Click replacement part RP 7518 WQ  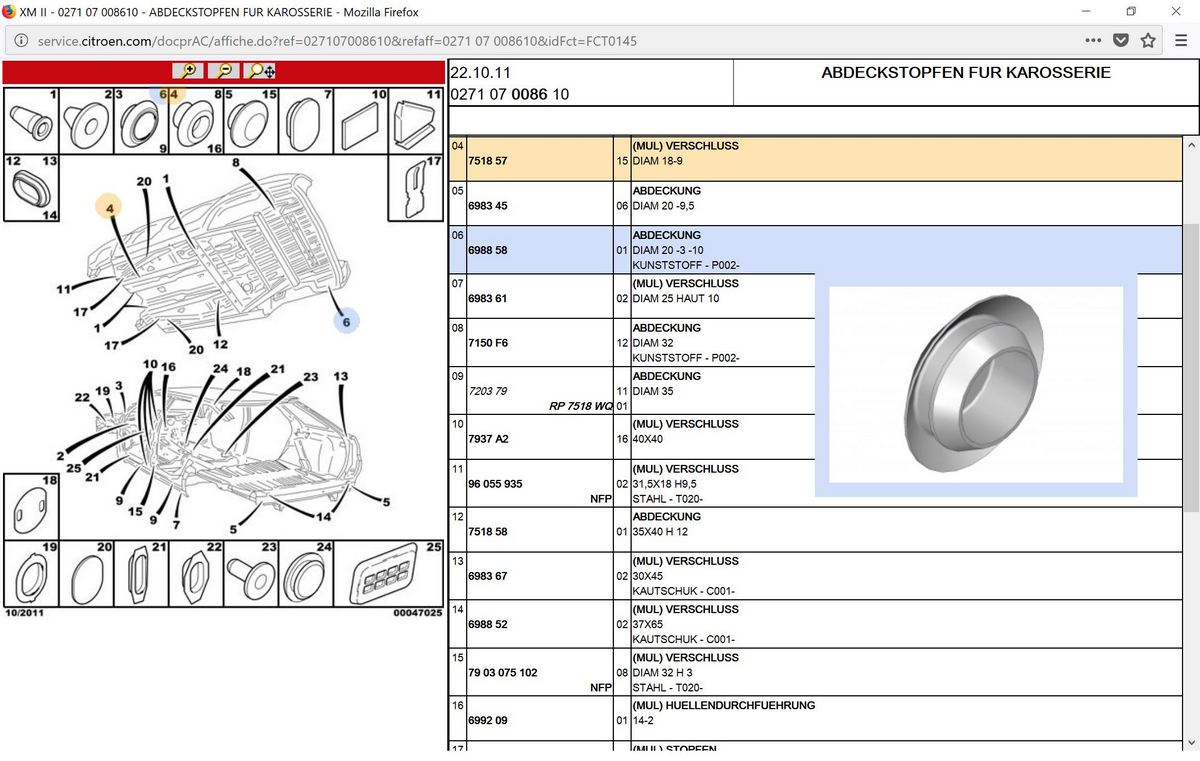pyautogui.click(x=581, y=407)
